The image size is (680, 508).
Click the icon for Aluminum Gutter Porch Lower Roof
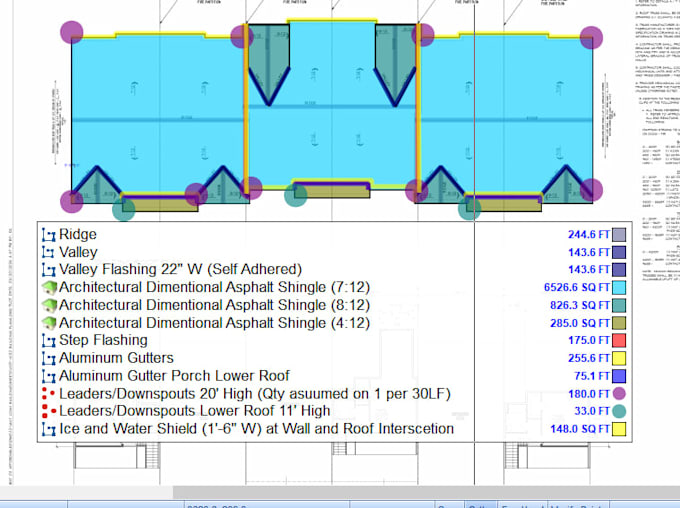coord(49,376)
